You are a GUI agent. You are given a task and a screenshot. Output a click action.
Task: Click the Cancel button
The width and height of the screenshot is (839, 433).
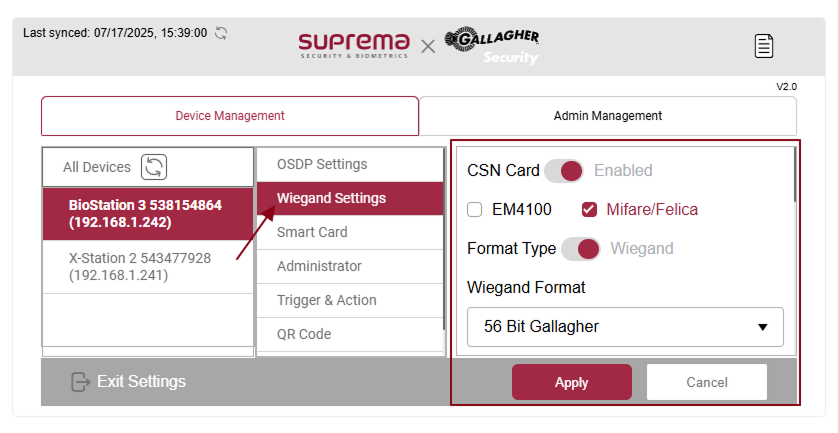[706, 382]
